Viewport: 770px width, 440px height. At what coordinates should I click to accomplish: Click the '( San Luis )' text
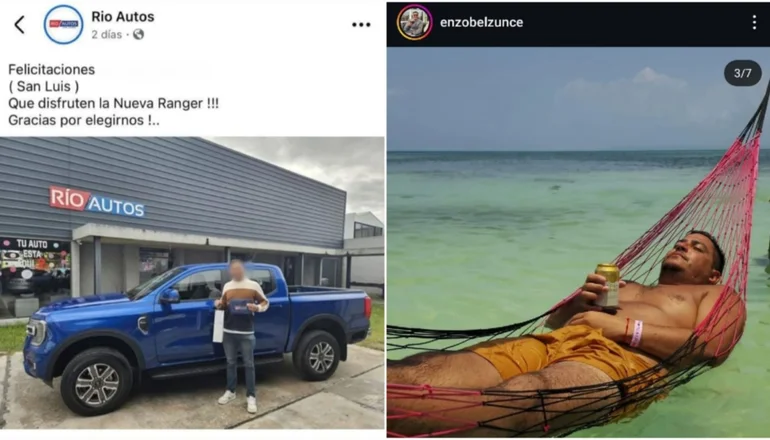click(44, 86)
